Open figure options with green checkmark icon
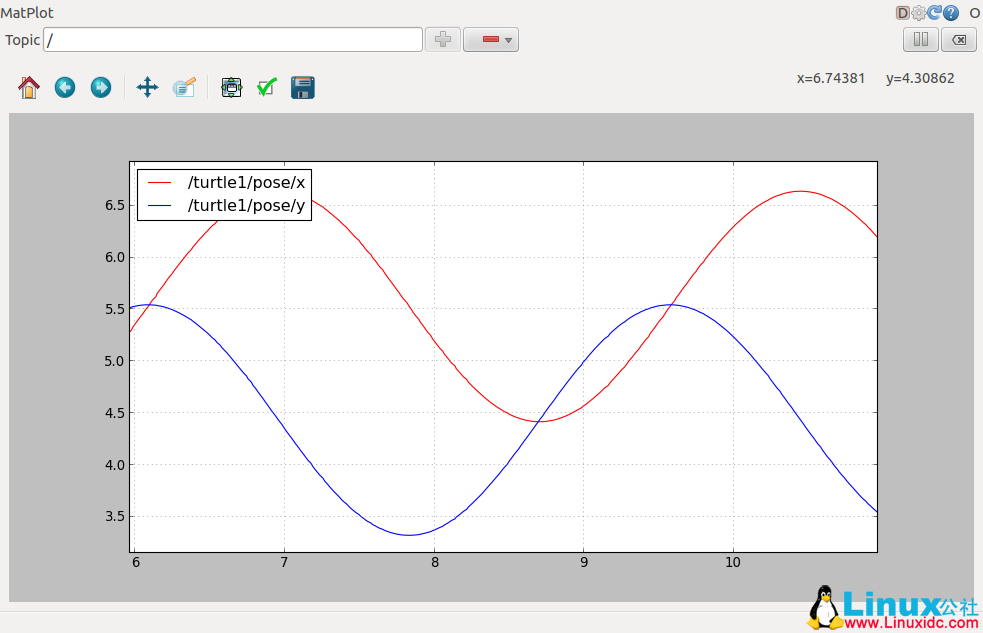983x633 pixels. pyautogui.click(x=267, y=87)
